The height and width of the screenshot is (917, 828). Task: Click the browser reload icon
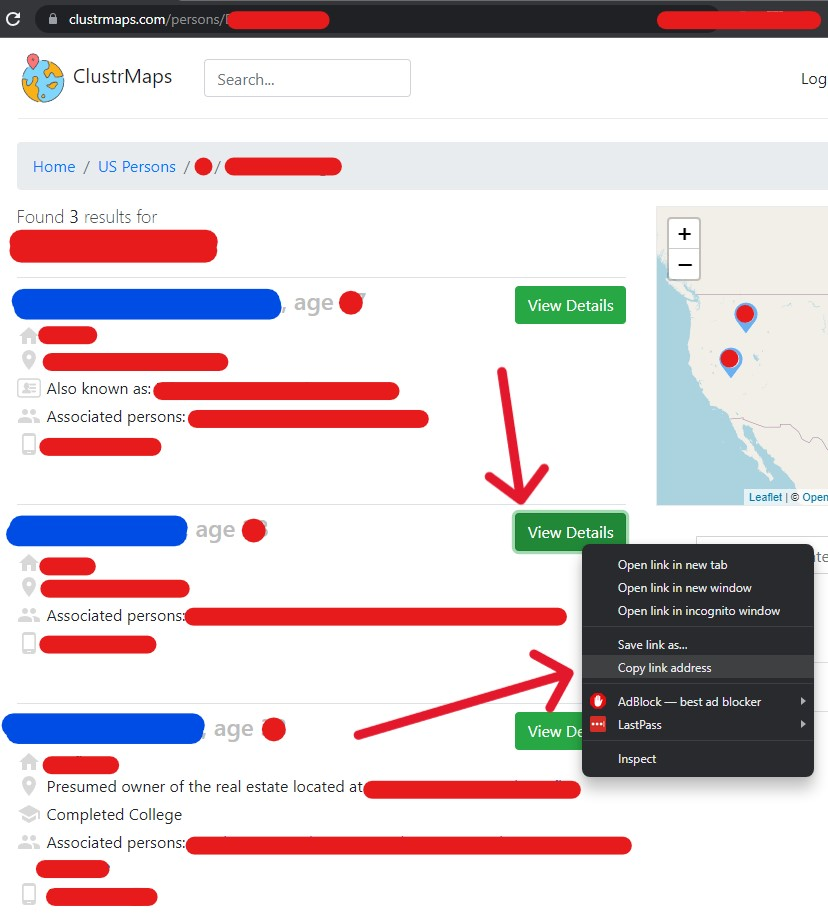pos(13,19)
